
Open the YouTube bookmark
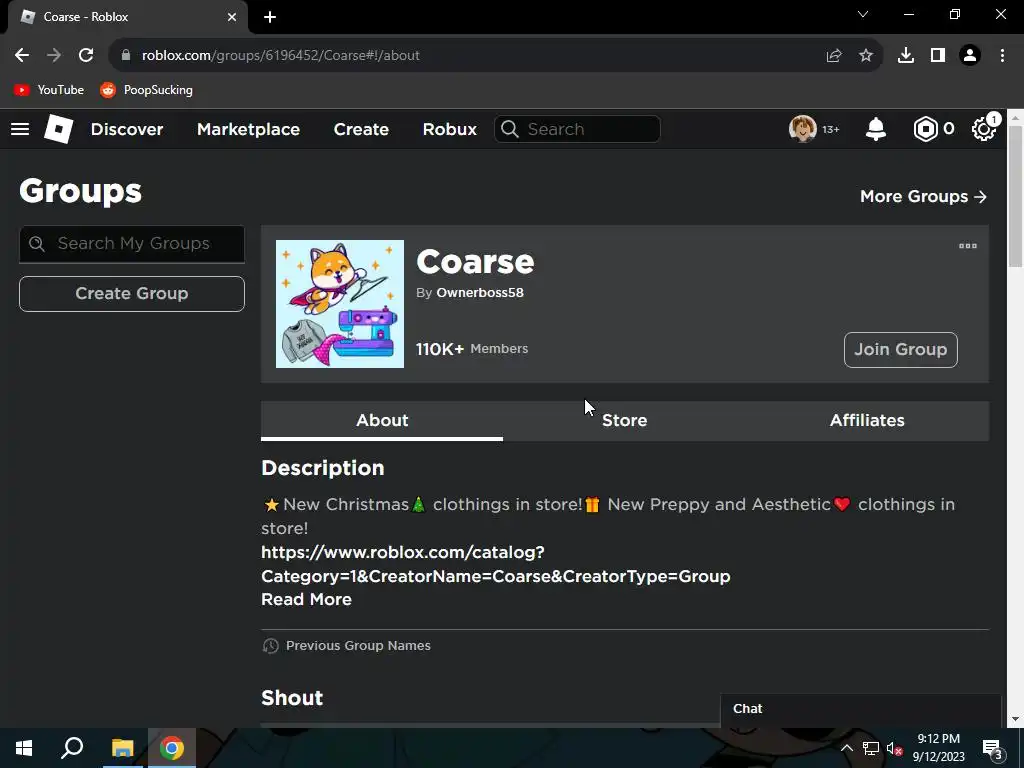[49, 90]
